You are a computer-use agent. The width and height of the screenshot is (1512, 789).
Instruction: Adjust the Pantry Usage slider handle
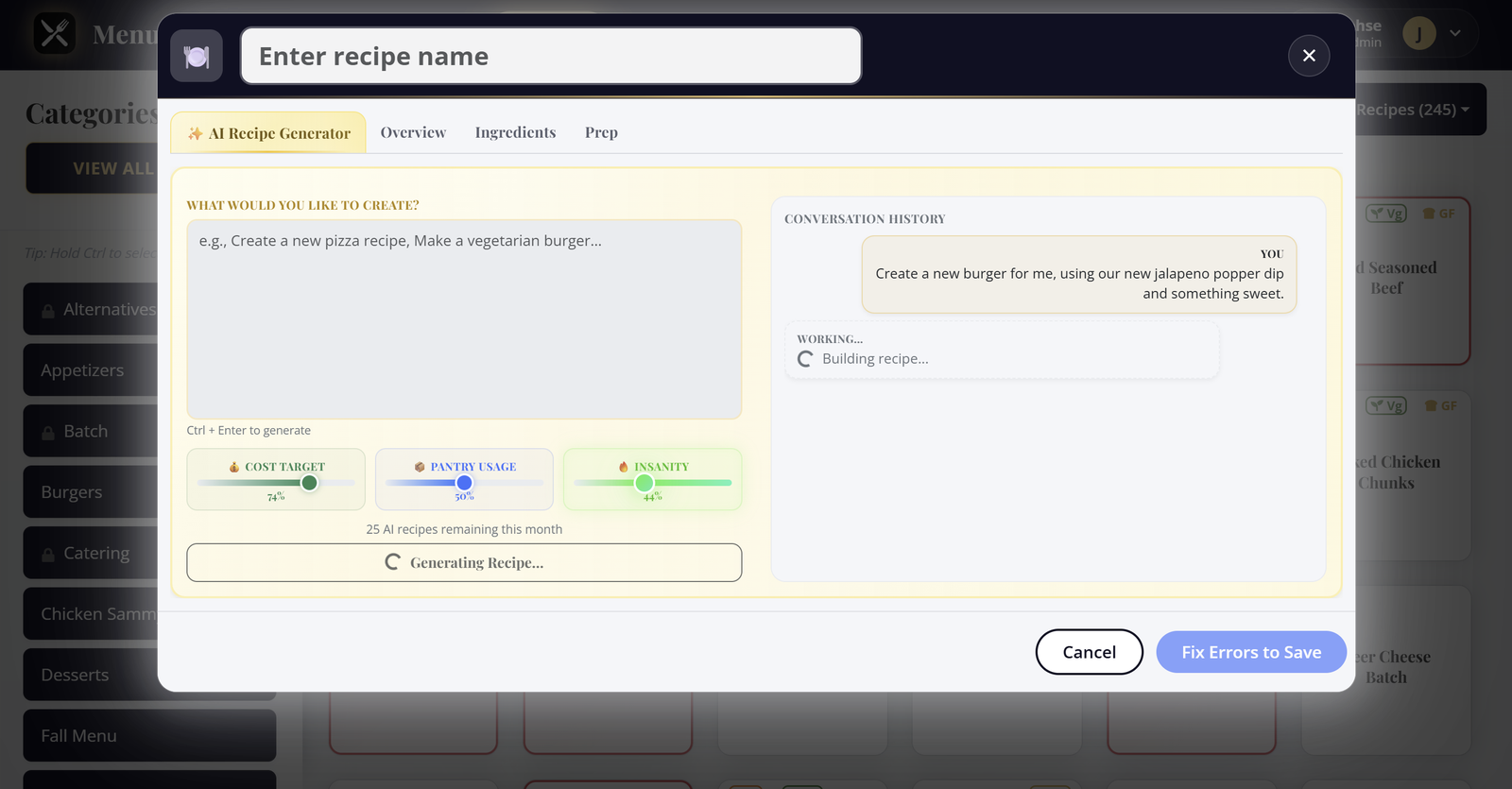tap(464, 483)
